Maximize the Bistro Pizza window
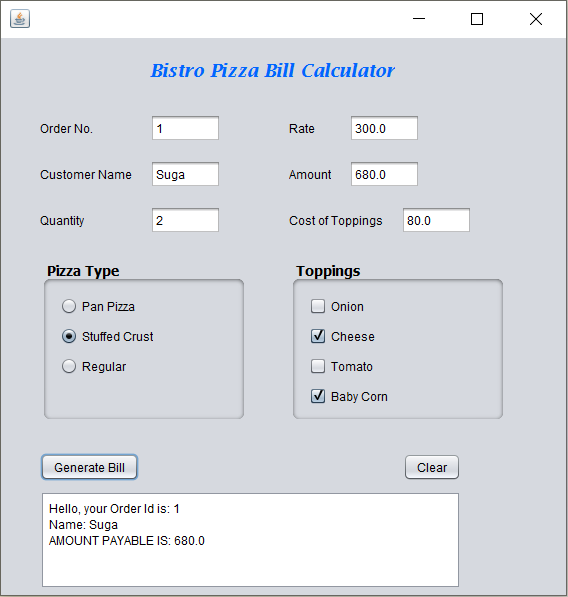Viewport: 568px width, 597px height. tap(477, 19)
